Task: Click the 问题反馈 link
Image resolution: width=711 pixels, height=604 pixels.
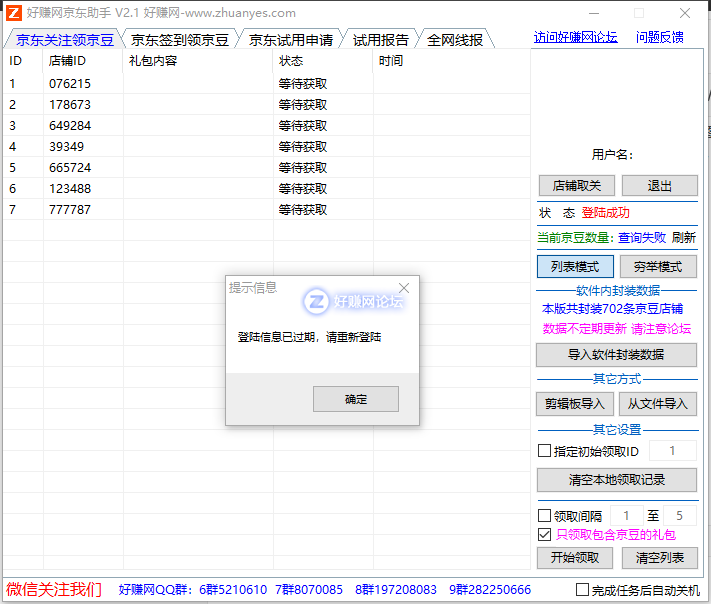Action: 660,37
